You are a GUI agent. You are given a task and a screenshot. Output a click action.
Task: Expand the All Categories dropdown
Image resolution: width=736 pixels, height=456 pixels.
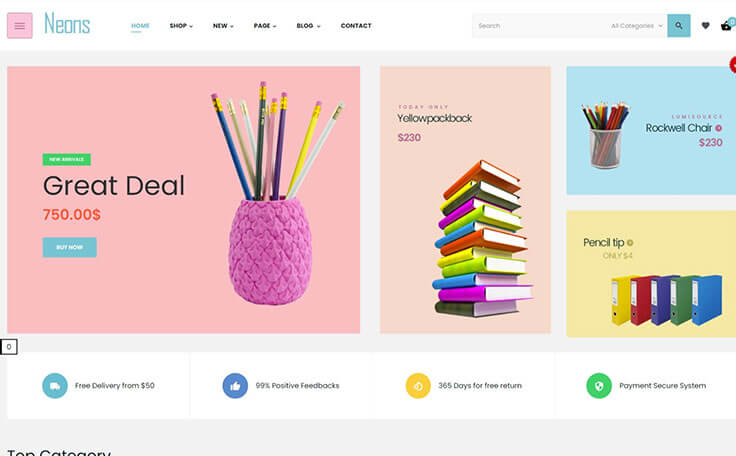[636, 26]
